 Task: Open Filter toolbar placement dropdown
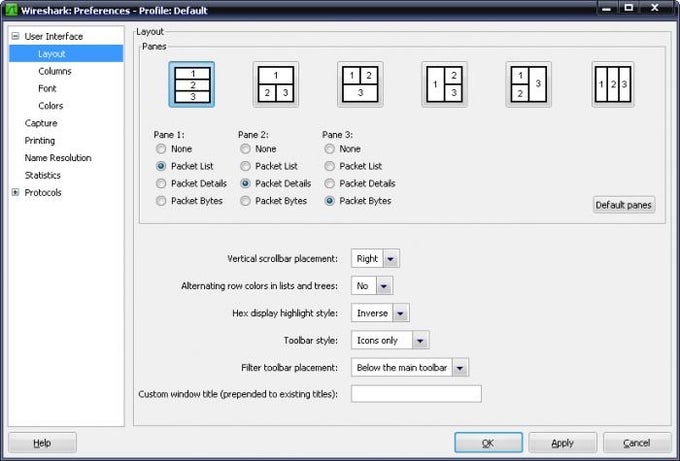[410, 368]
